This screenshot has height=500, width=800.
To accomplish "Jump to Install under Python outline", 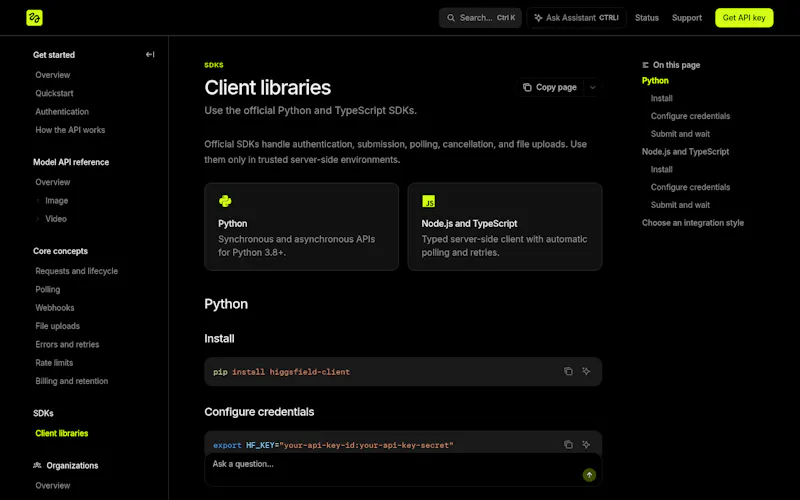I will point(661,98).
